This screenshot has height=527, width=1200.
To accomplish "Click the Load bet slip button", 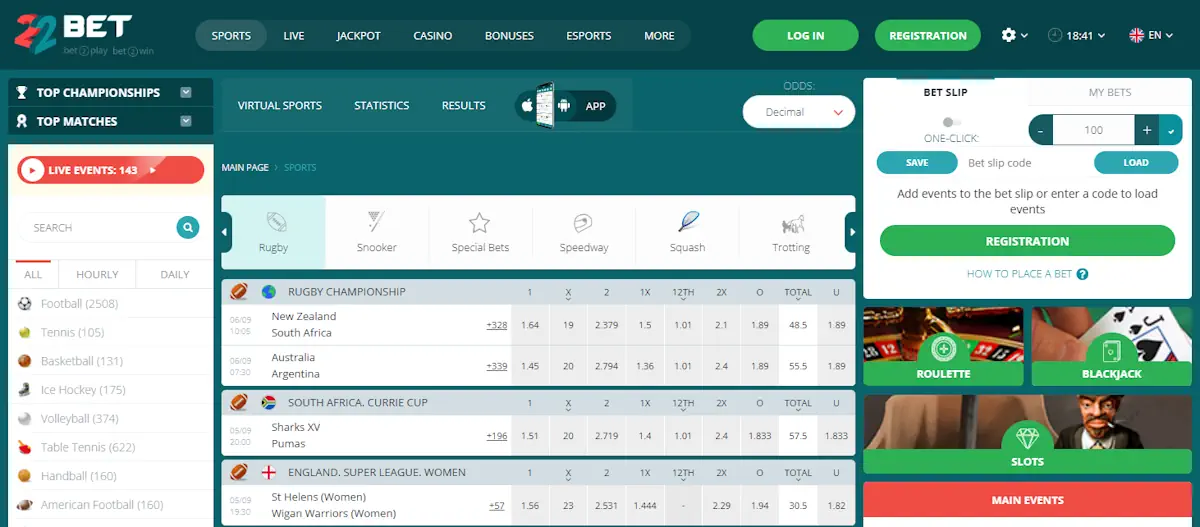I will click(x=1136, y=162).
